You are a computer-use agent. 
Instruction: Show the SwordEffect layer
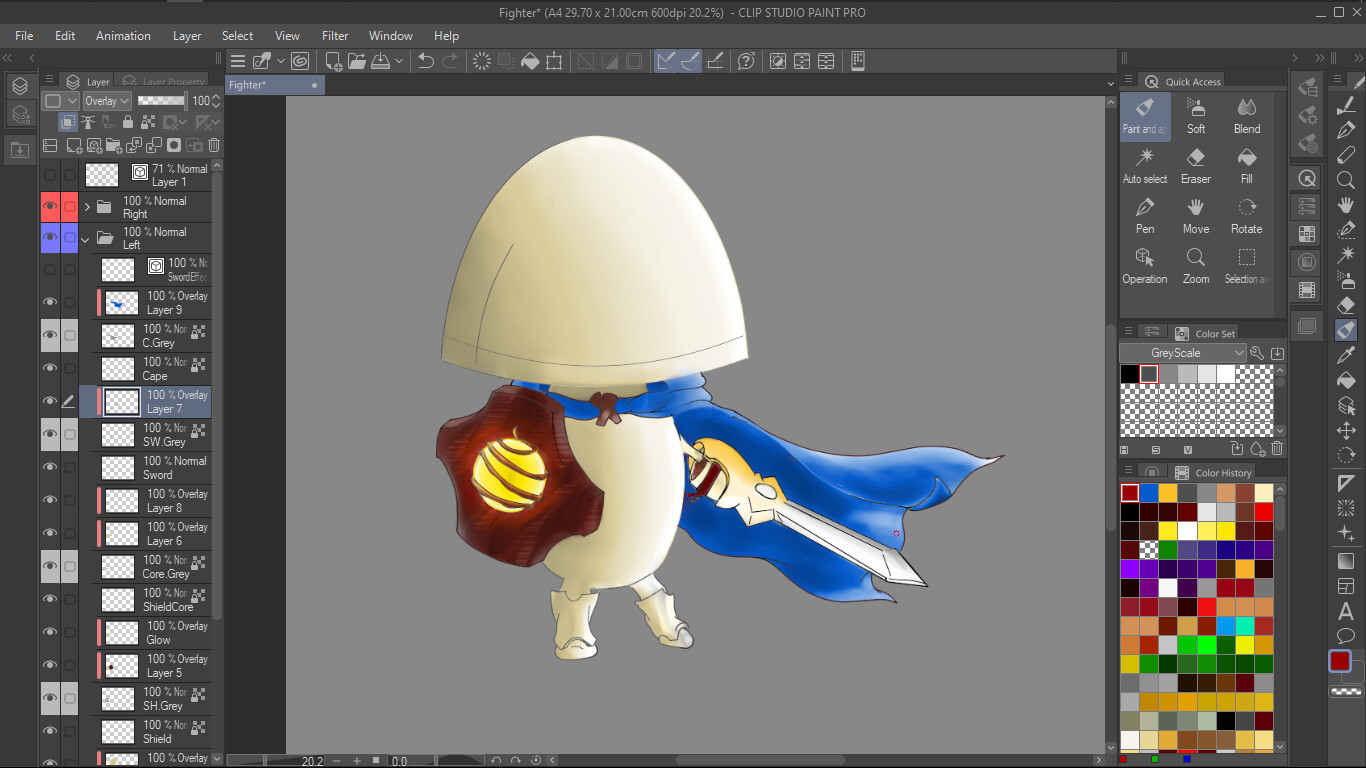49,268
